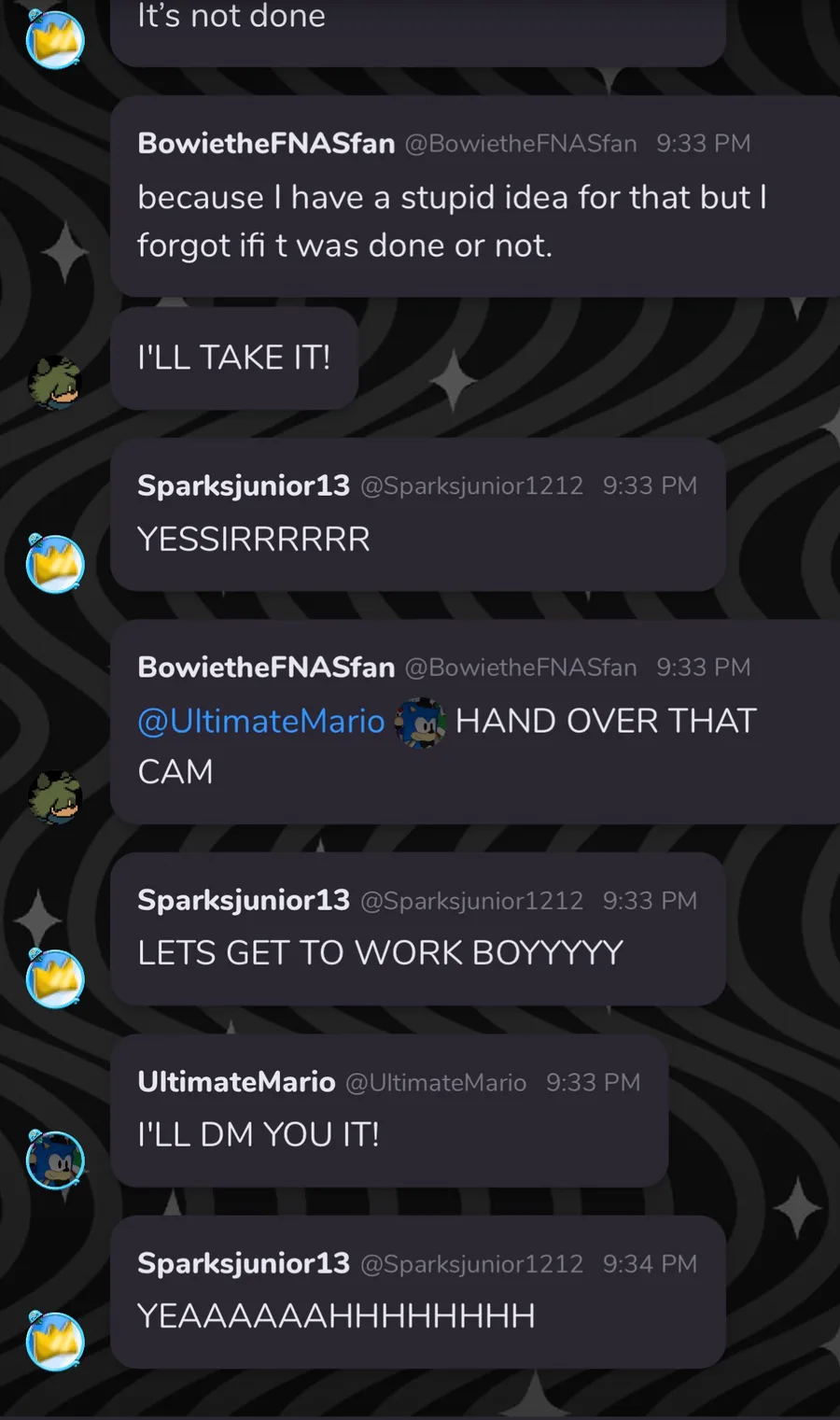
Task: Open the Sonic avatar beside I'LL DM YOU IT!
Action: pyautogui.click(x=55, y=1160)
